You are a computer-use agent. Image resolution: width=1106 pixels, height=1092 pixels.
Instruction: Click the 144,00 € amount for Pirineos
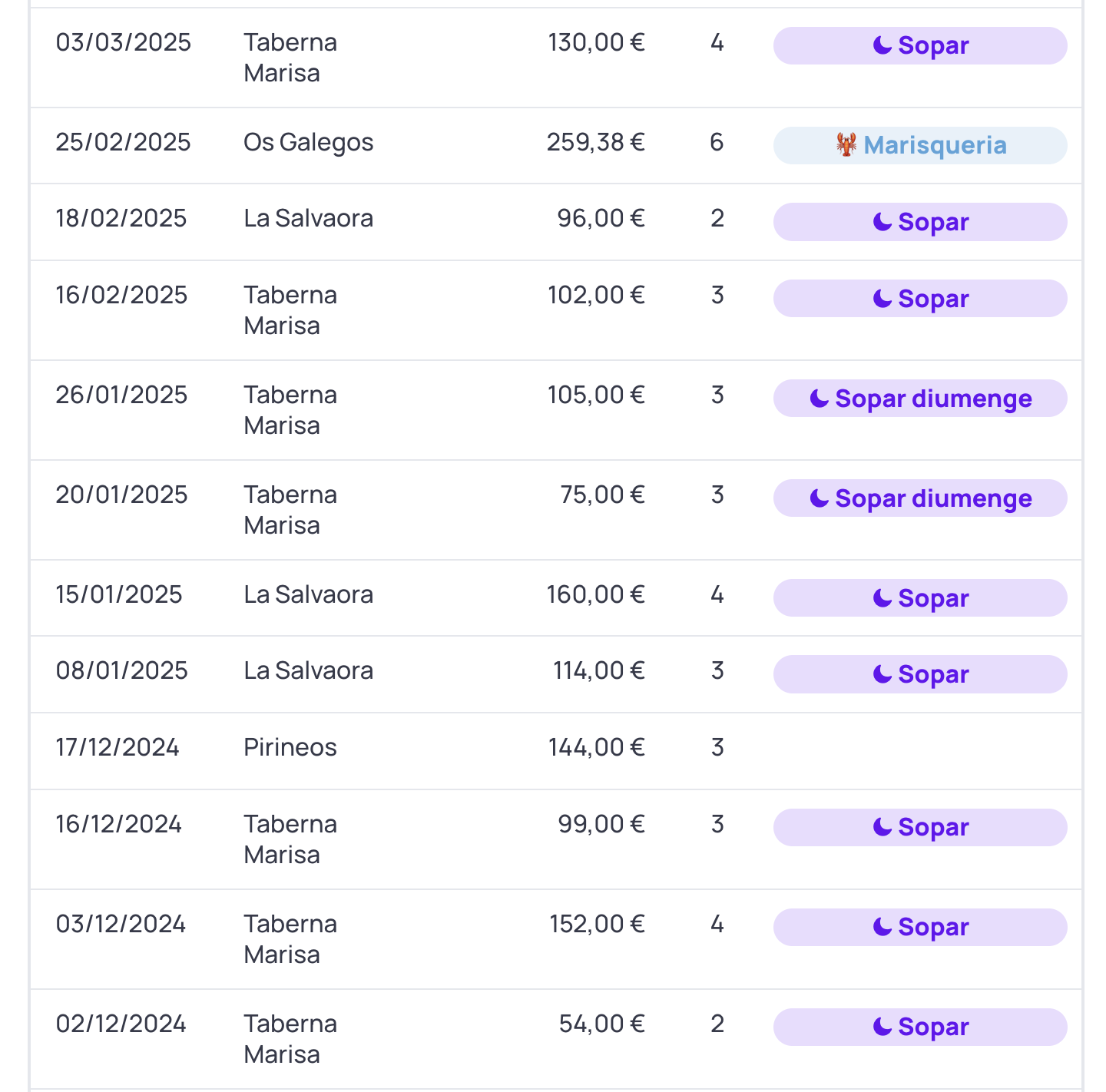596,747
